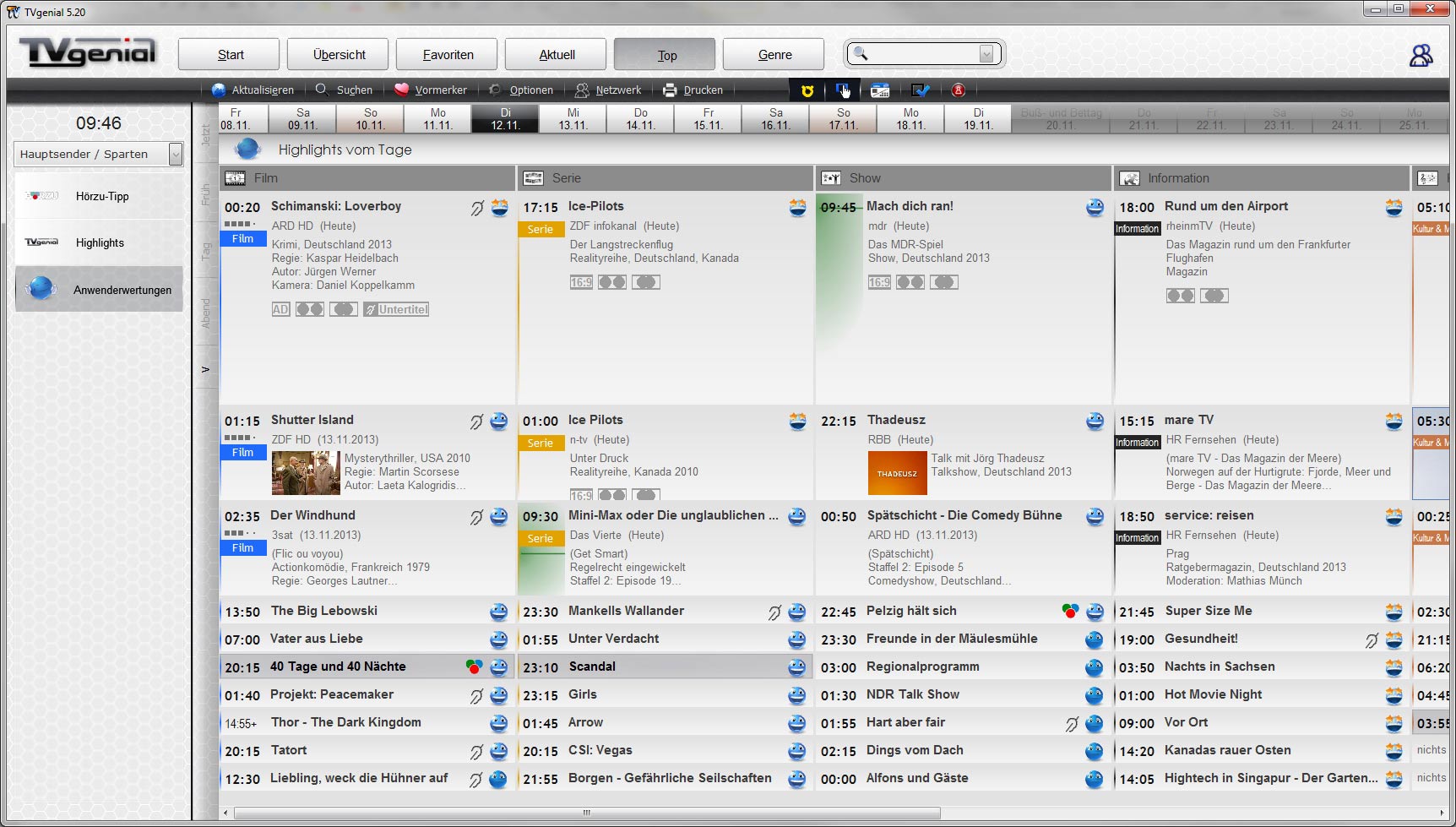Click the Drucken printer icon
Screen dimensions: 1456x827
point(670,90)
